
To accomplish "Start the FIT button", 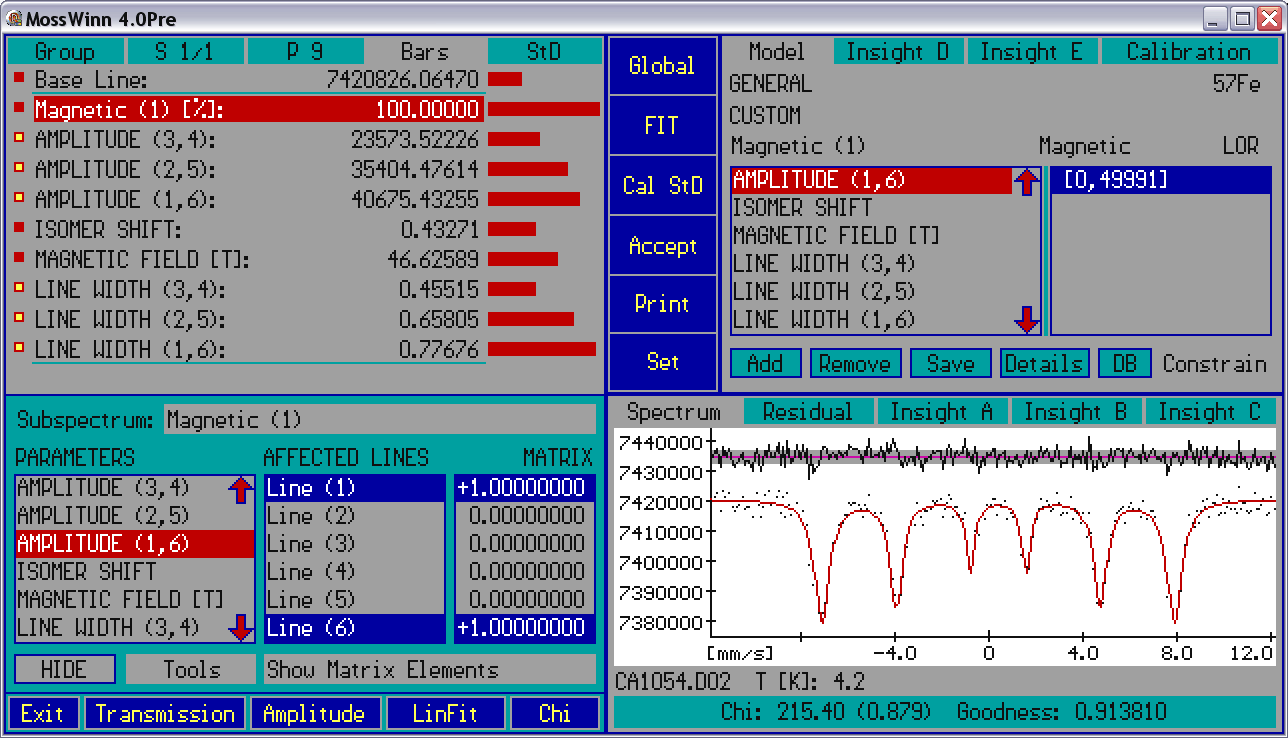I will tap(662, 126).
